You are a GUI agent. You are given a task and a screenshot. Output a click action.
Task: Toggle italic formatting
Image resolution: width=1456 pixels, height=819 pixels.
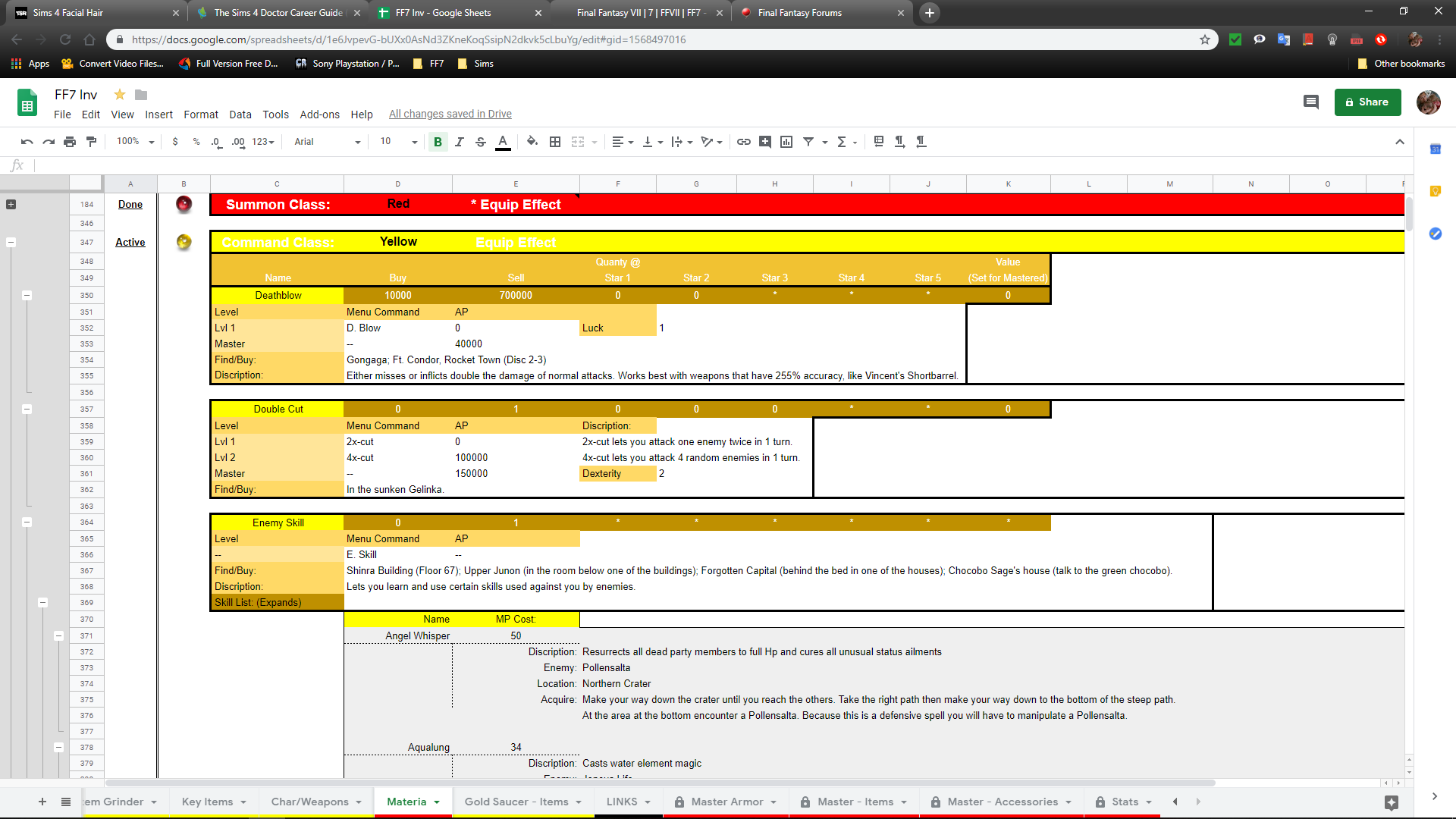460,142
